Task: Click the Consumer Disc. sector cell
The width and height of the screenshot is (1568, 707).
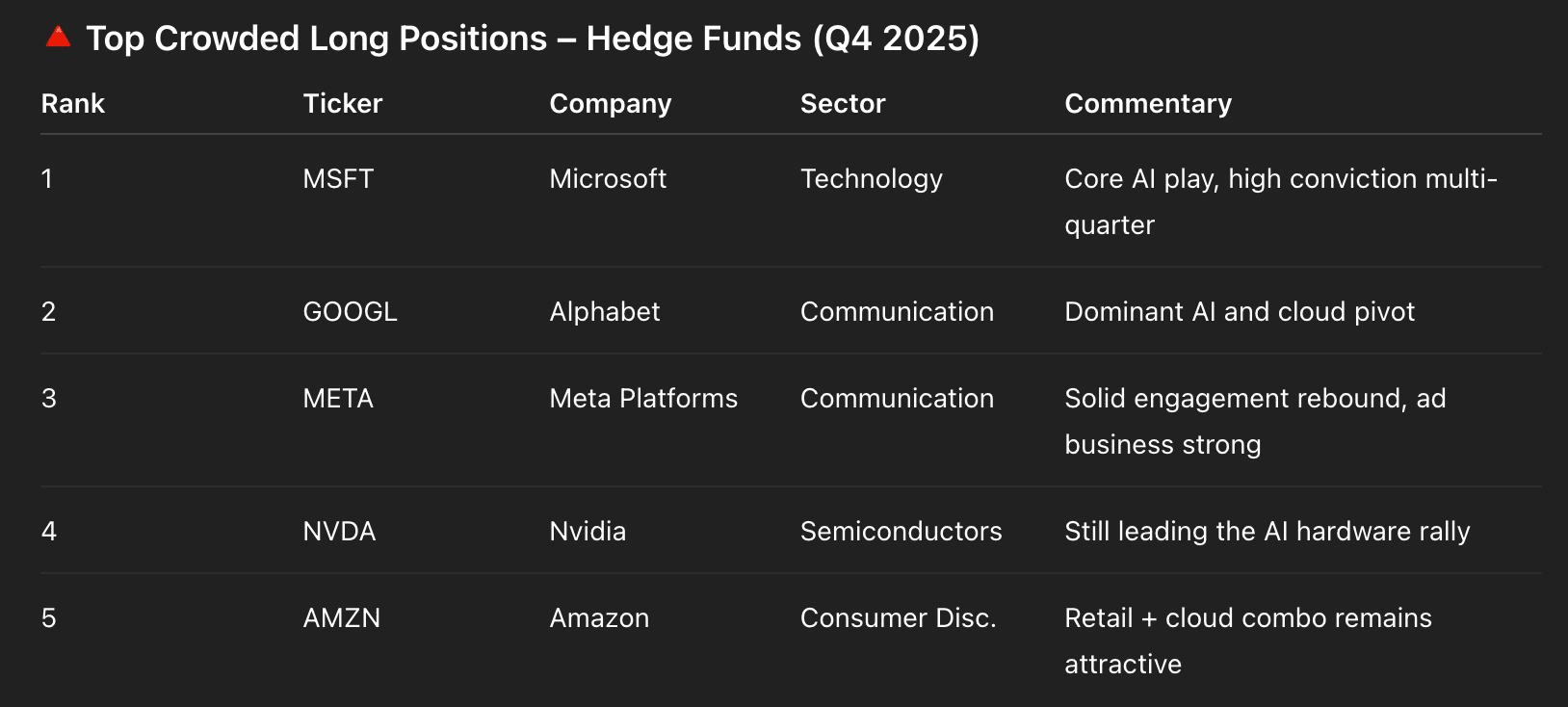Action: [898, 617]
